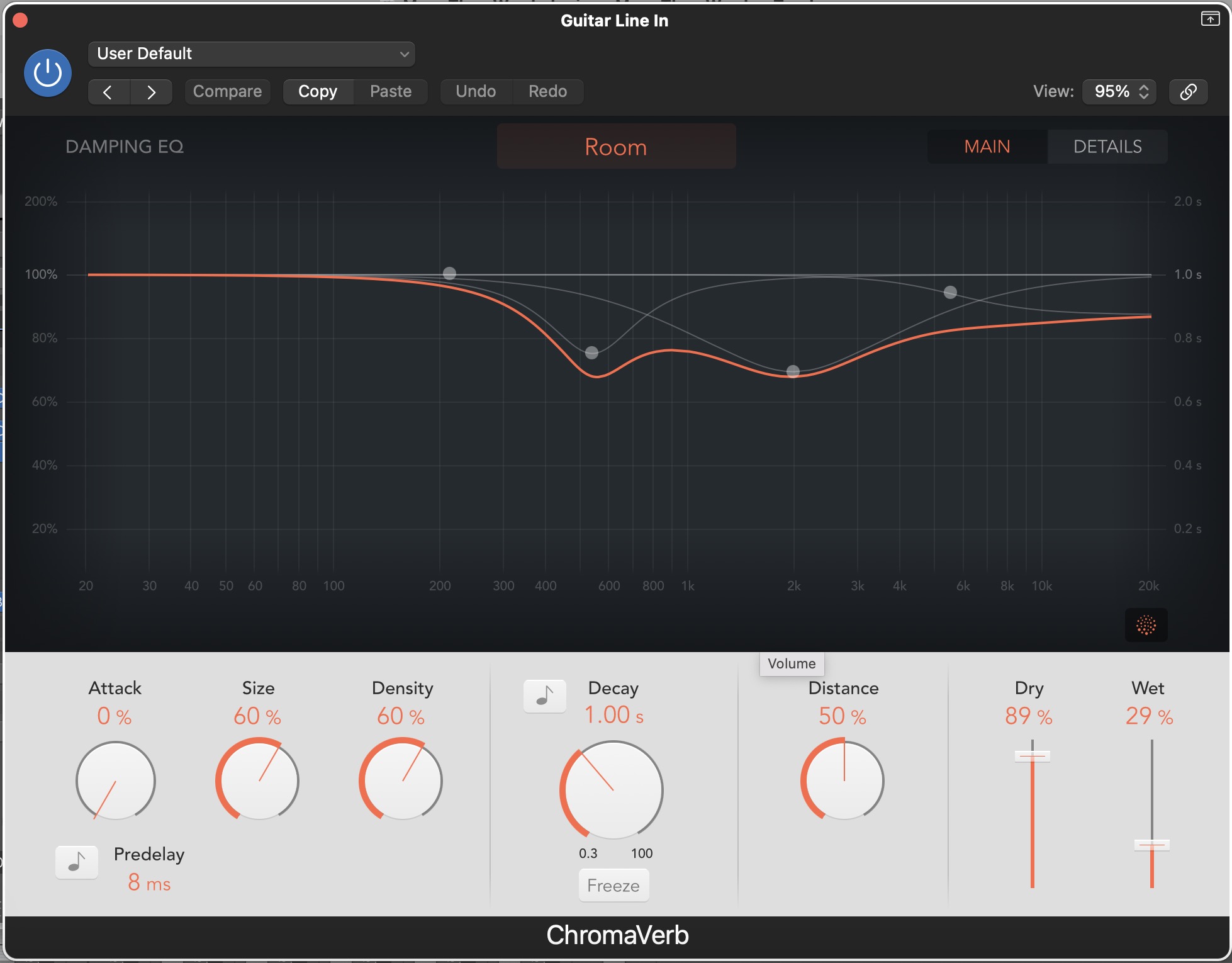Click the Compare button
This screenshot has height=963, width=1232.
227,92
